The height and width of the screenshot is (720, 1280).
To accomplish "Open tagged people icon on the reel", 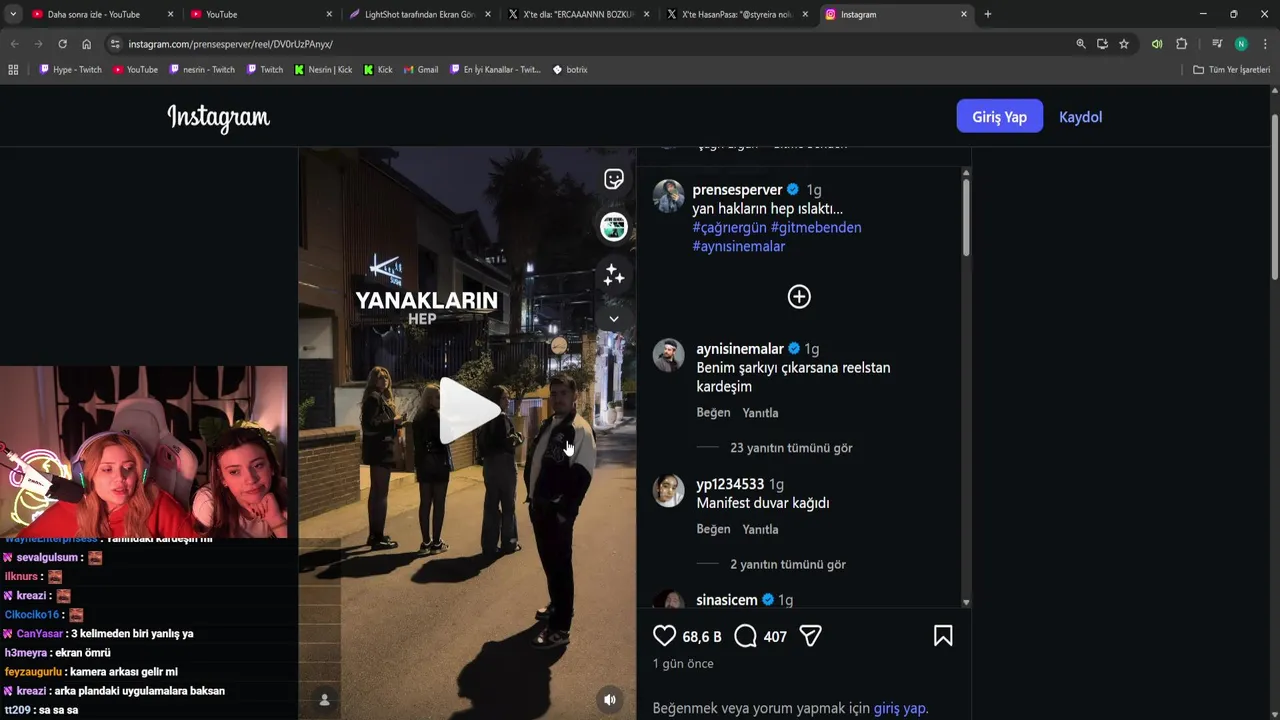I will 324,700.
